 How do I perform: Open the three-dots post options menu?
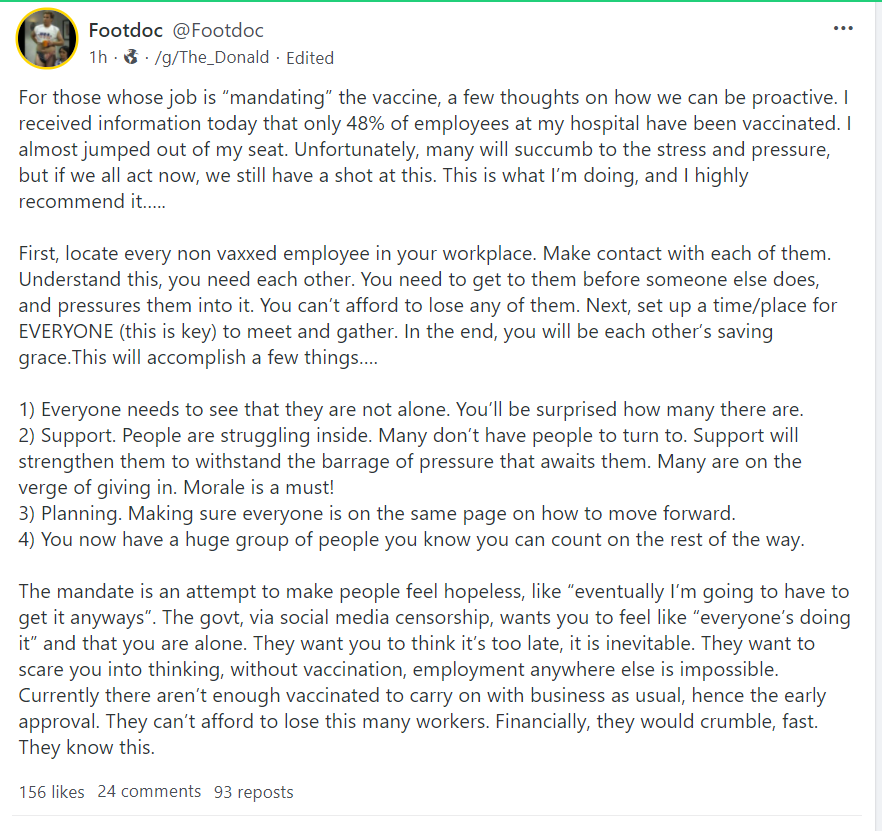[843, 28]
